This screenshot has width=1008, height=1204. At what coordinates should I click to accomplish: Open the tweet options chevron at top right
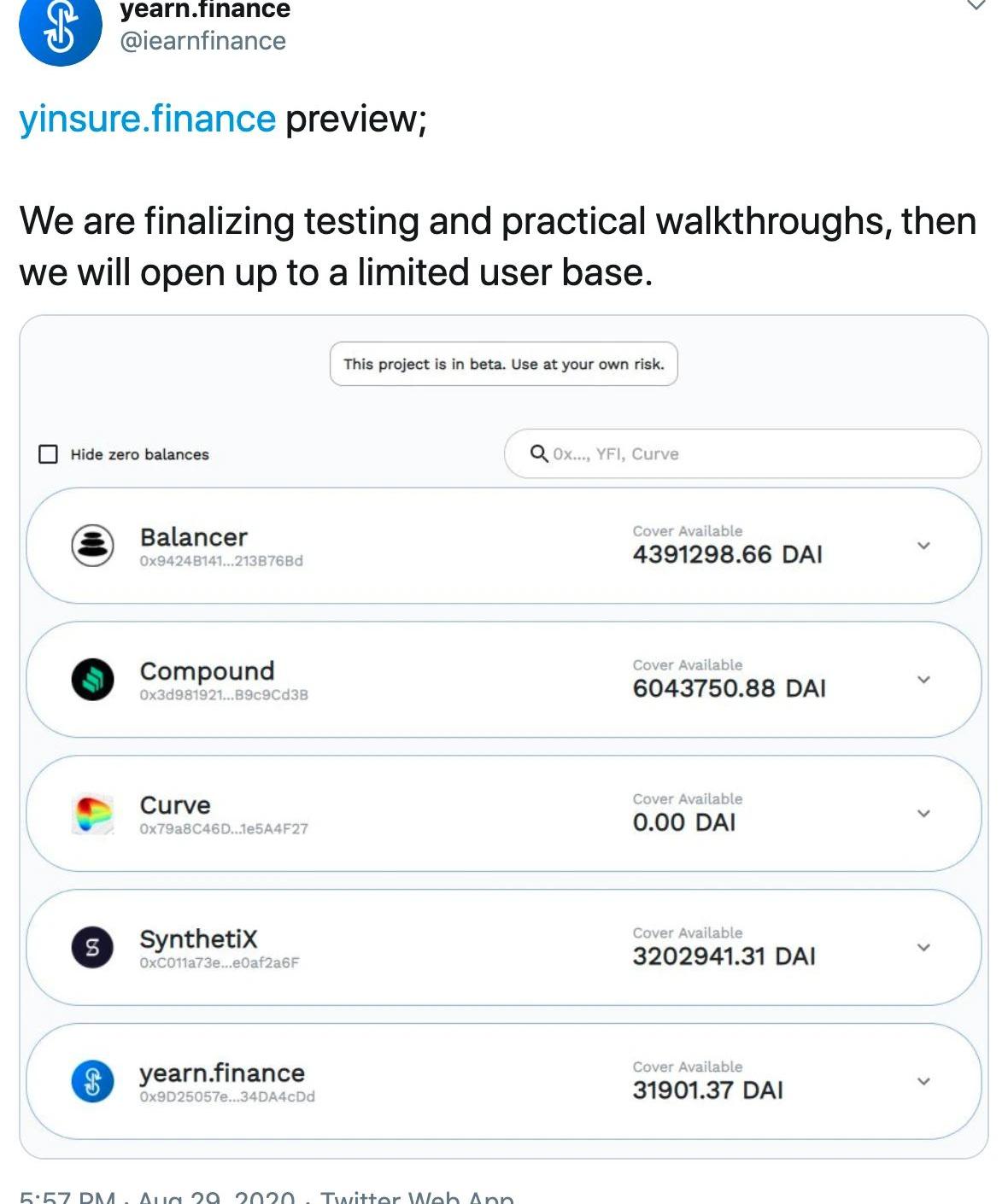click(976, 5)
